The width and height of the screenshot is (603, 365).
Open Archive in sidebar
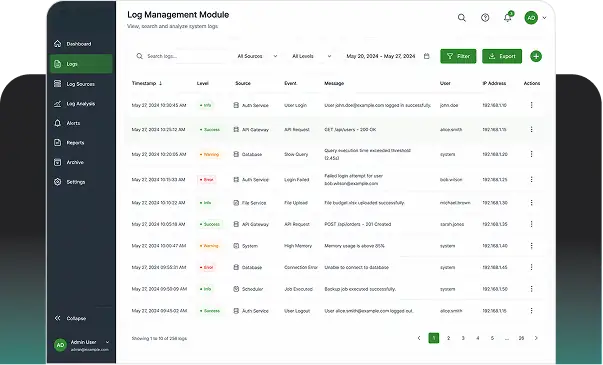[81, 162]
